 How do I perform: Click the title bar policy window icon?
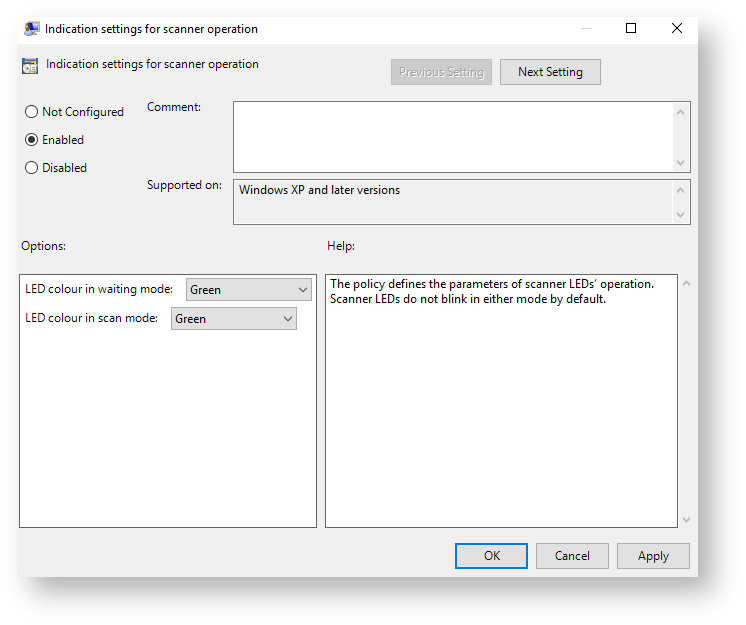(x=32, y=29)
